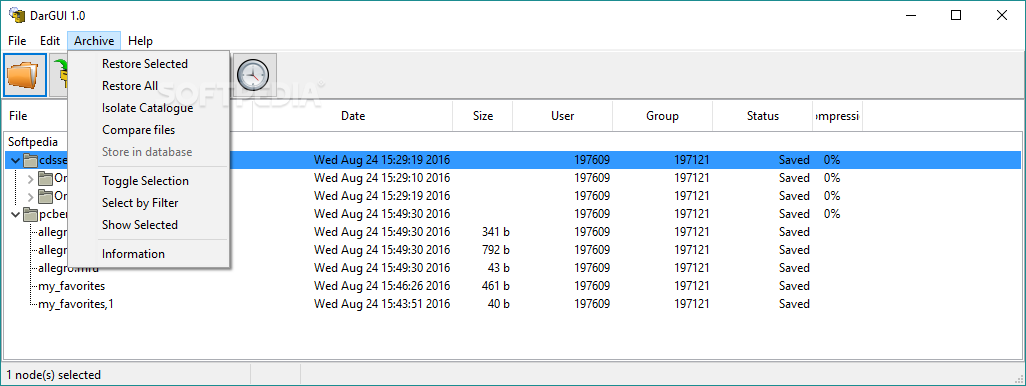Image resolution: width=1026 pixels, height=386 pixels.
Task: Collapse the pcber folder node
Action: point(15,214)
